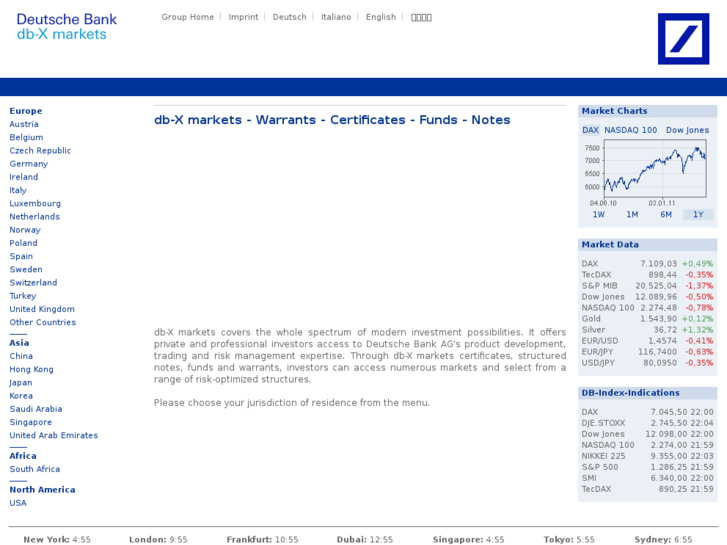Image resolution: width=727 pixels, height=545 pixels.
Task: Select China under Asia
Action: [21, 356]
